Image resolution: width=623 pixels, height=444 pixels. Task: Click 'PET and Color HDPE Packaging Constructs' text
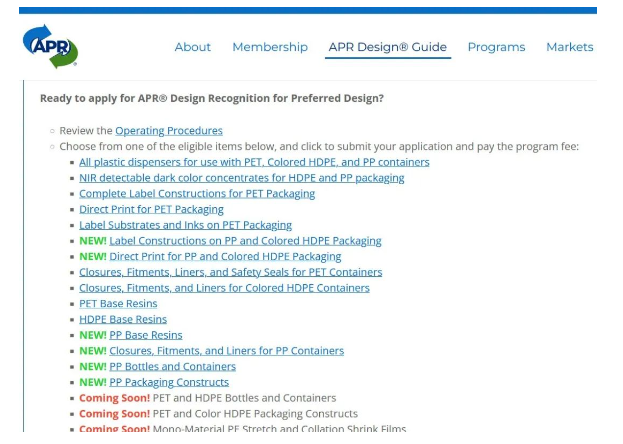point(255,413)
